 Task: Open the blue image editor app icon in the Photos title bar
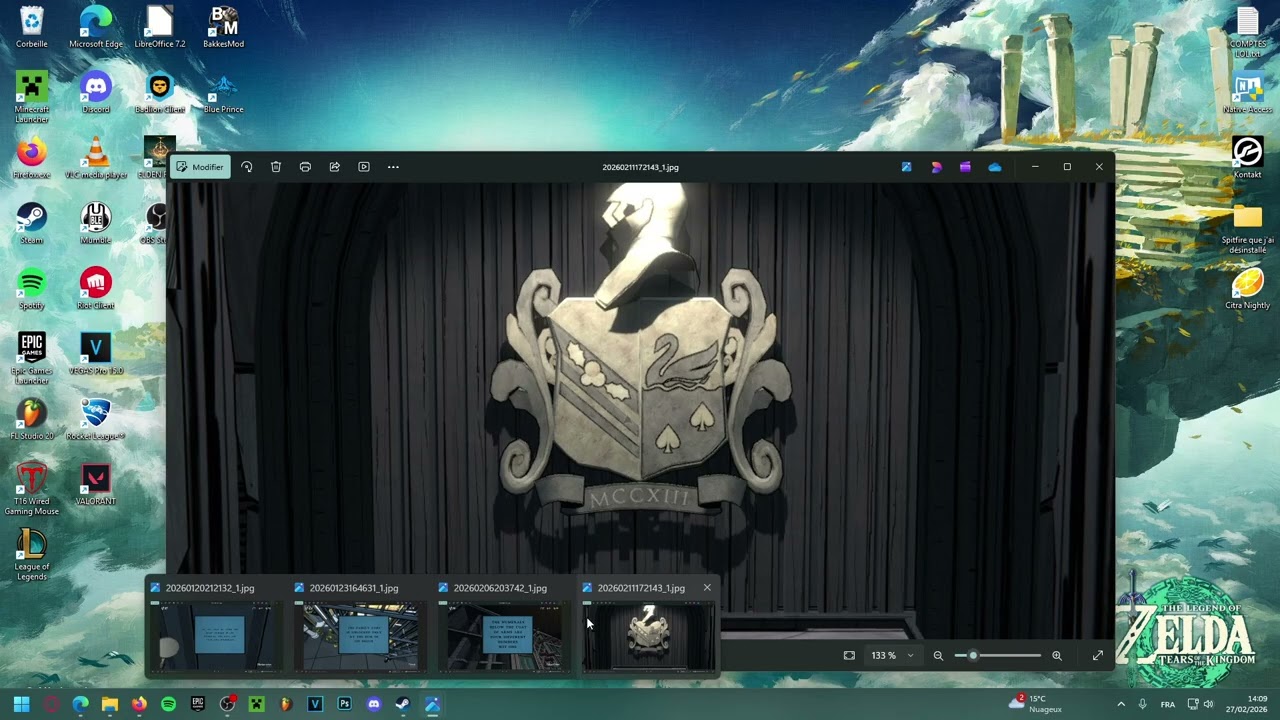pyautogui.click(x=907, y=167)
